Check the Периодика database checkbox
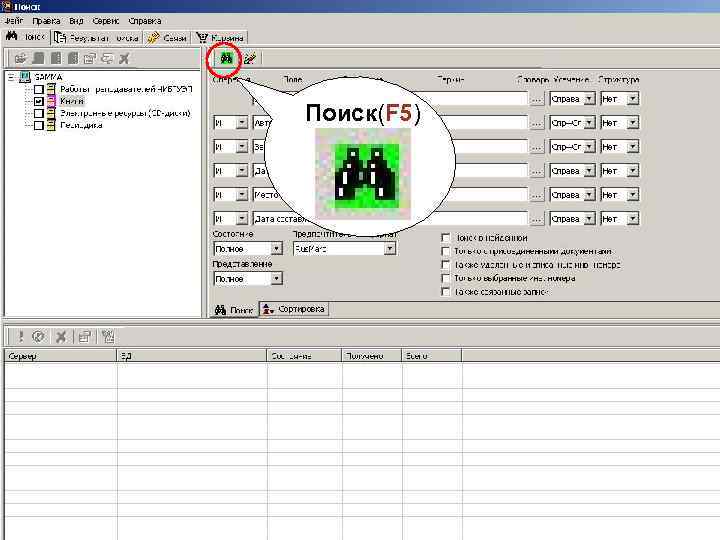The width and height of the screenshot is (720, 540). coord(39,125)
